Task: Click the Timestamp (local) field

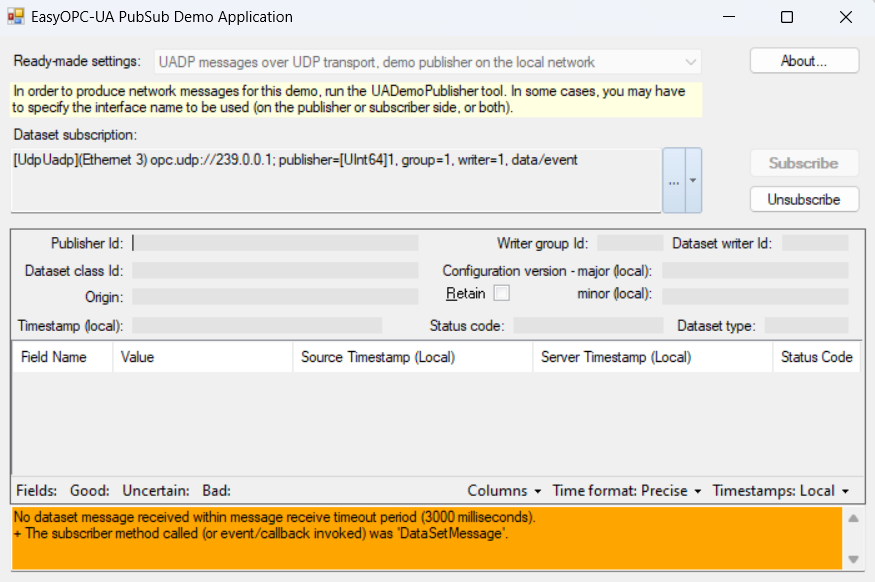Action: pyautogui.click(x=257, y=325)
